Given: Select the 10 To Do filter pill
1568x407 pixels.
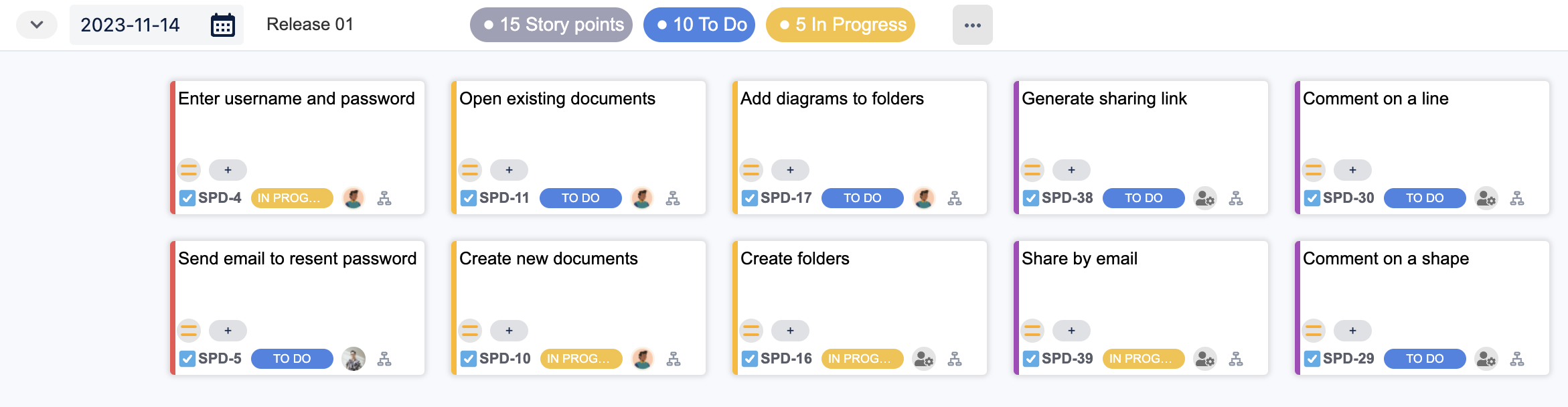Looking at the screenshot, I should point(699,25).
